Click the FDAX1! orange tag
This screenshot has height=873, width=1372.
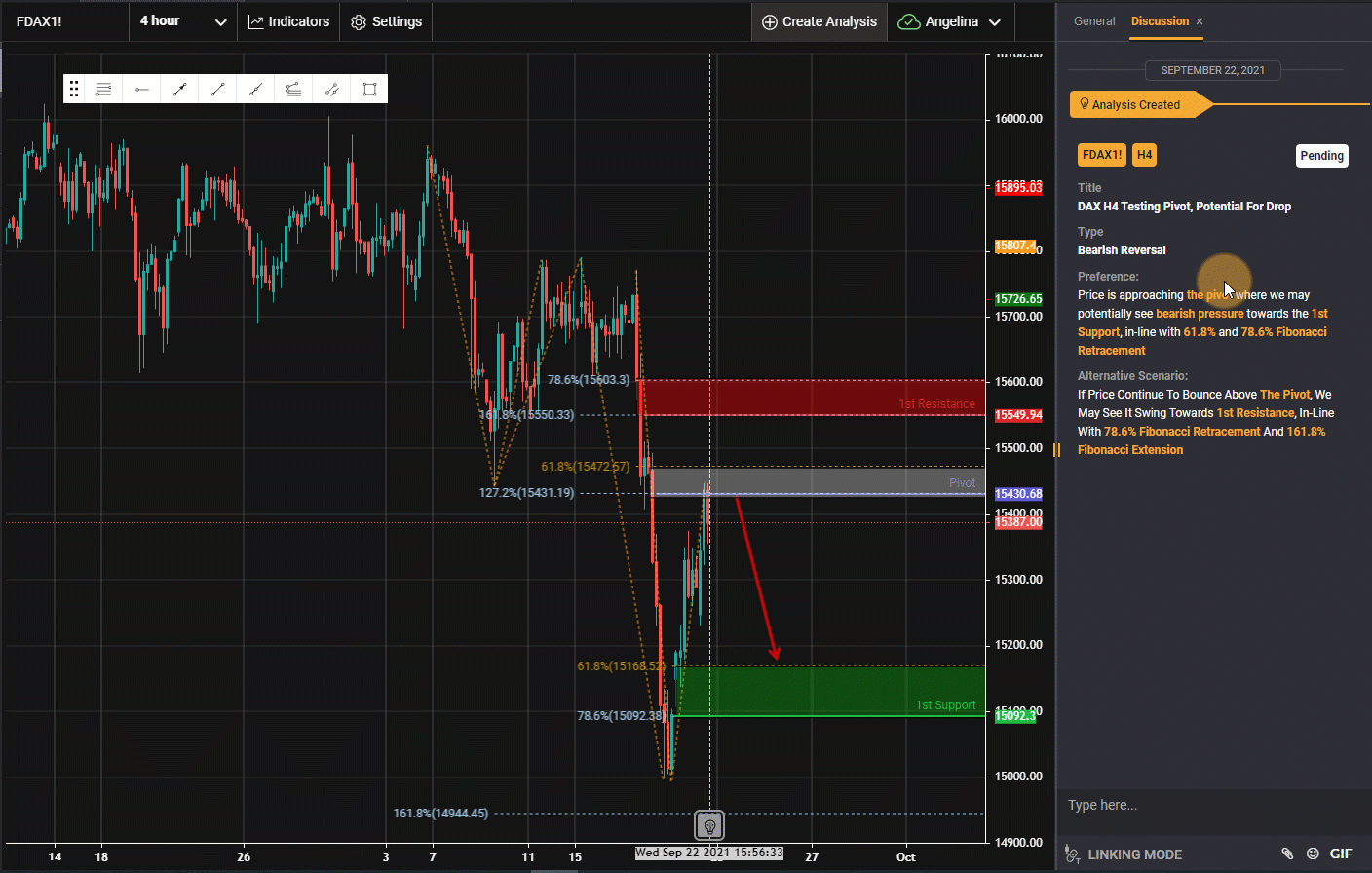pyautogui.click(x=1102, y=155)
